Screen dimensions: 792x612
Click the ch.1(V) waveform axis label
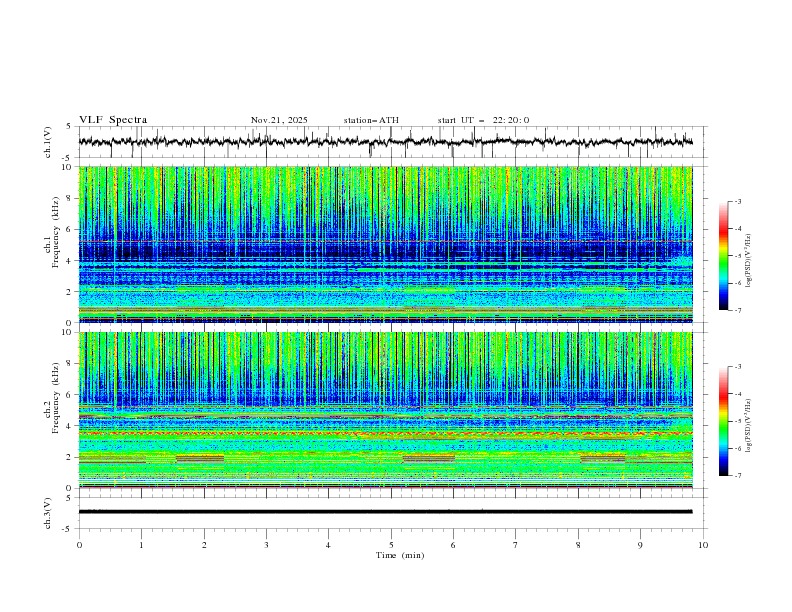[47, 142]
